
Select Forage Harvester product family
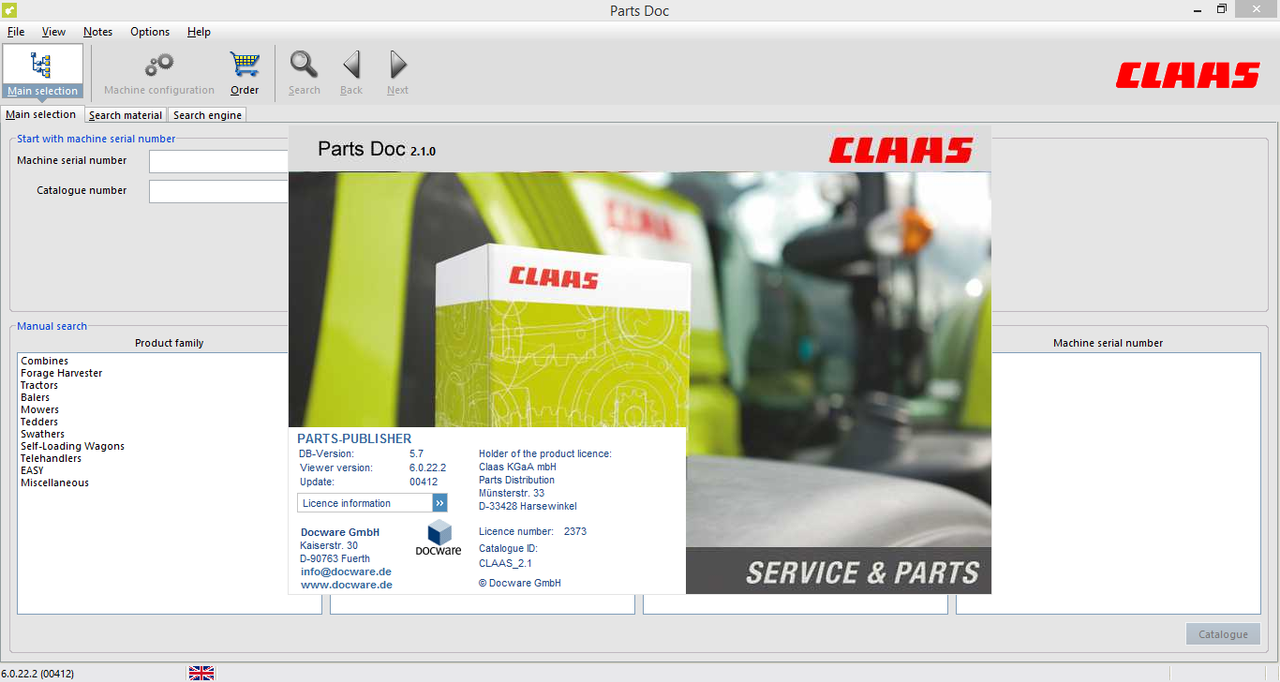click(61, 373)
